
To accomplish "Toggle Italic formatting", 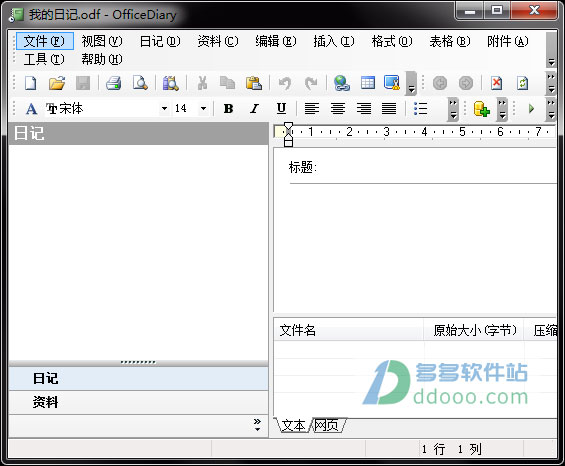I will (255, 108).
